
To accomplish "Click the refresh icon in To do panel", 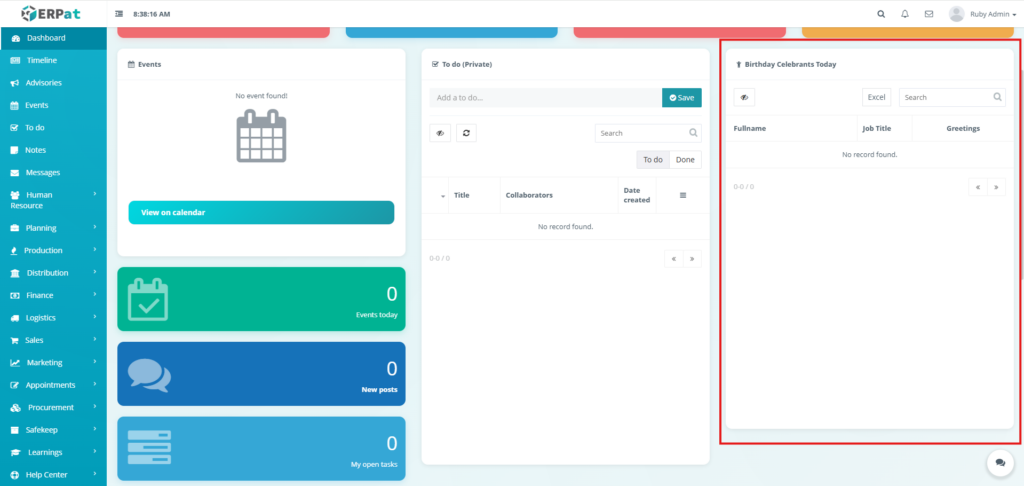I will click(x=466, y=133).
